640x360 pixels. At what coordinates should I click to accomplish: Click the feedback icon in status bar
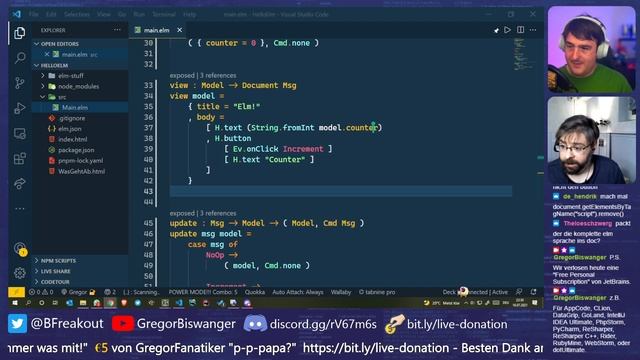coord(519,292)
